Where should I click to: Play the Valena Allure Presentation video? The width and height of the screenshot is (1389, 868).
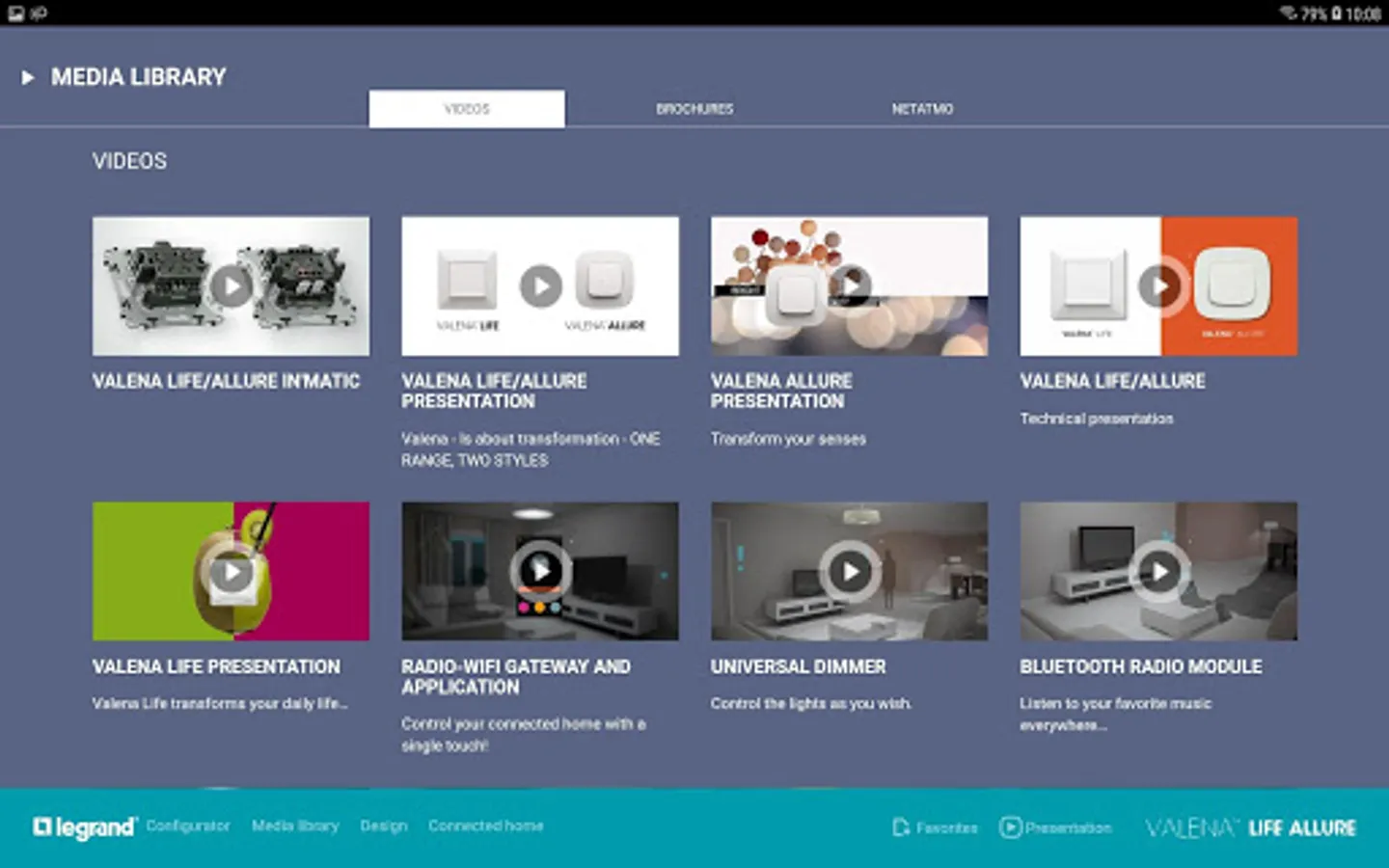point(850,285)
